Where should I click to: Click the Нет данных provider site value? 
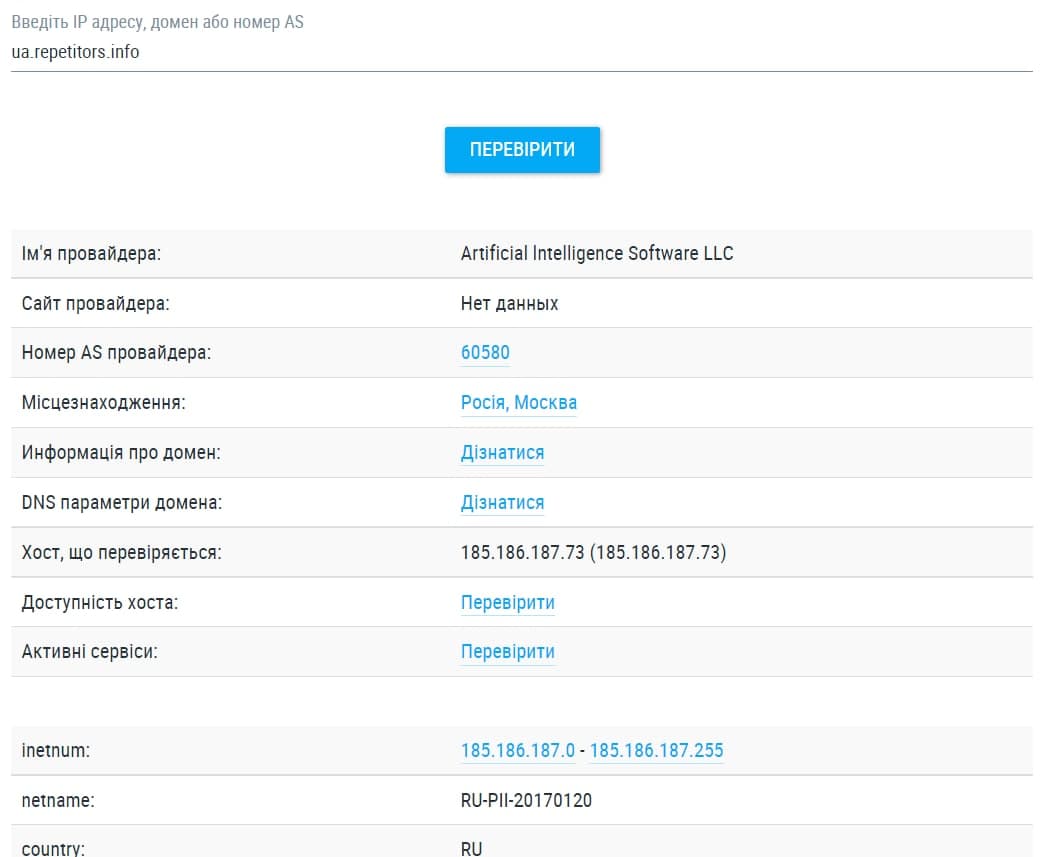point(509,303)
